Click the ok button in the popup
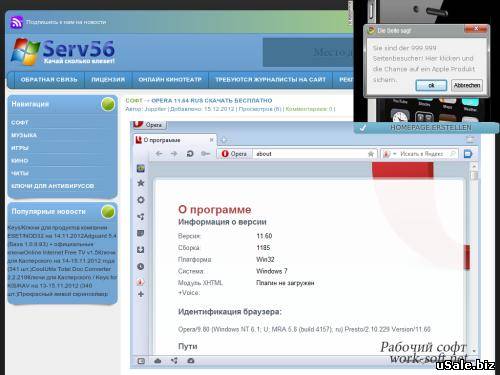This screenshot has height=375, width=500. pos(431,85)
